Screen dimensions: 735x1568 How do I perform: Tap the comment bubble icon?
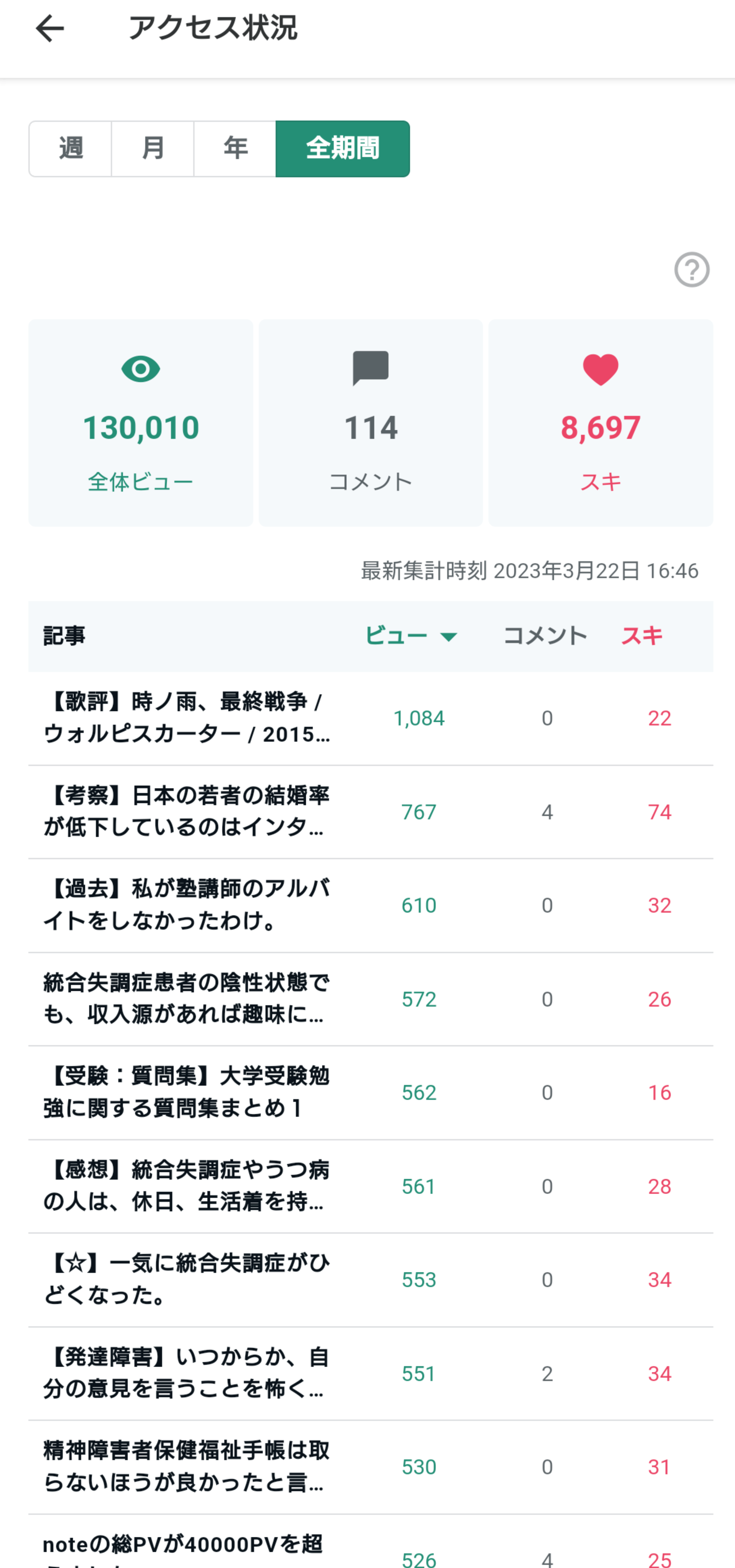tap(371, 368)
